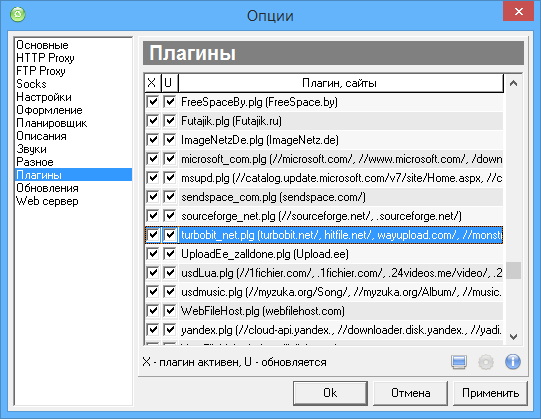The image size is (541, 419).
Task: Click the plugin list scroll up arrow
Action: point(513,83)
